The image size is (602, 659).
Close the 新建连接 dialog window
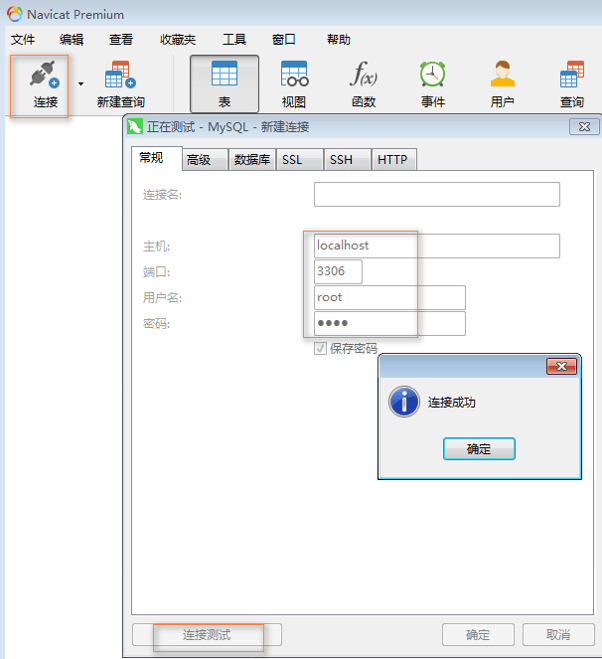(x=584, y=127)
